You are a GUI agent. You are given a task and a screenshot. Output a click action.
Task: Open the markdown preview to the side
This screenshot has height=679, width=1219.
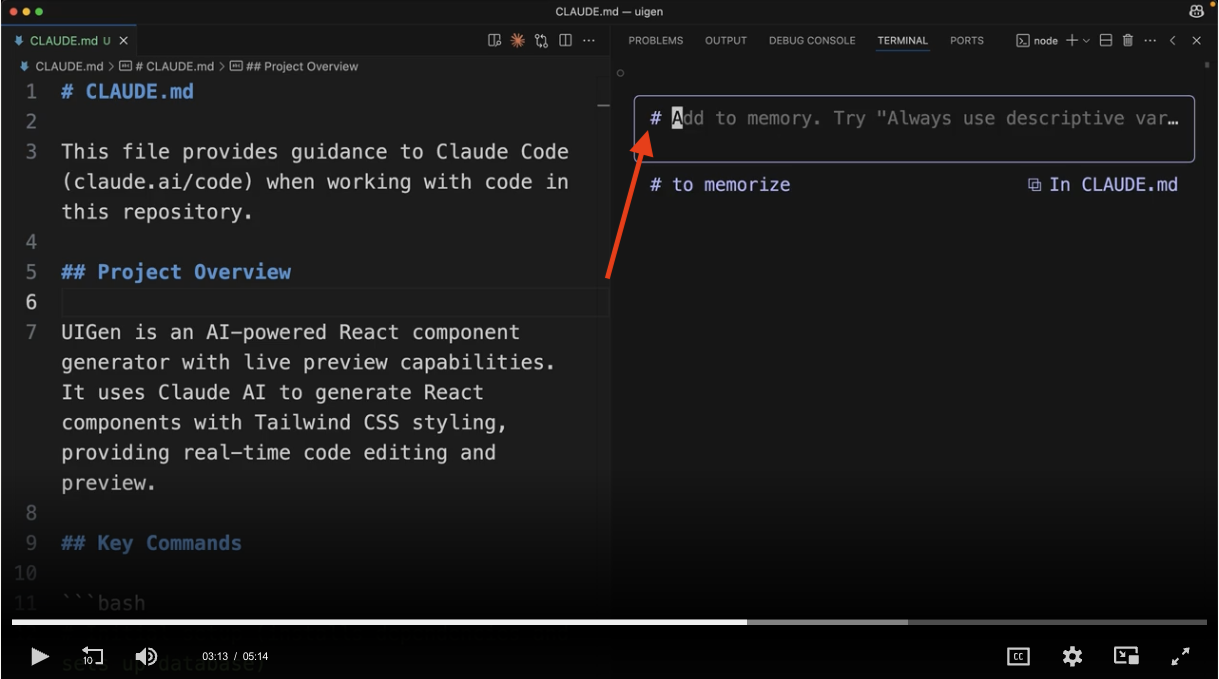(x=494, y=41)
